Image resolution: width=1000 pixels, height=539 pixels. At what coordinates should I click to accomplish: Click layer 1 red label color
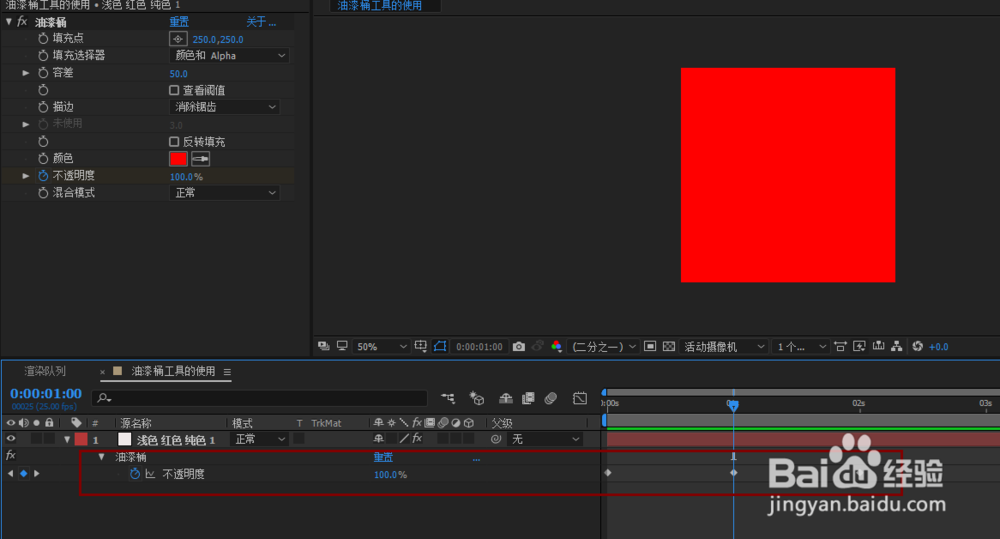81,439
